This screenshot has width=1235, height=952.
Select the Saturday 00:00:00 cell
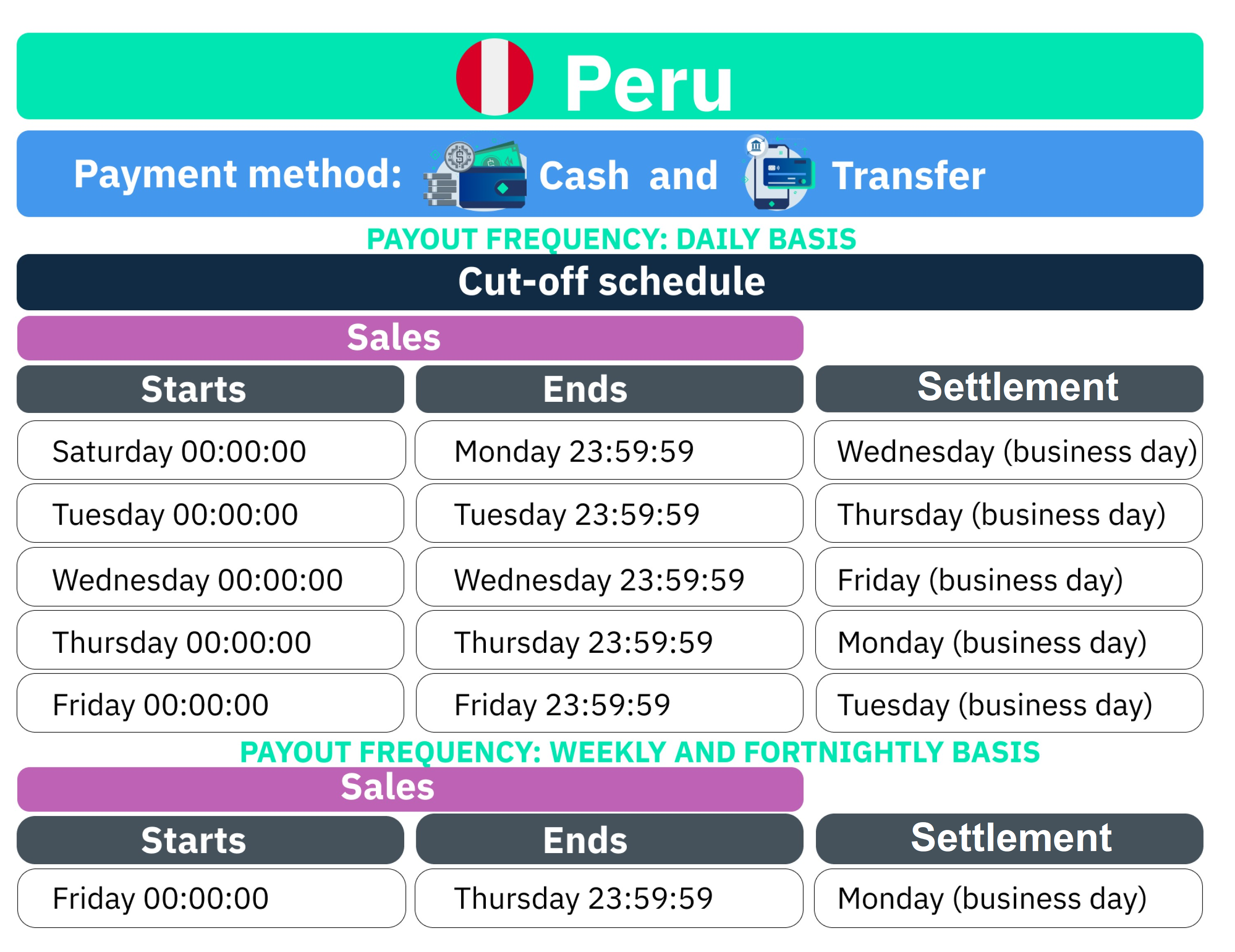tap(211, 450)
